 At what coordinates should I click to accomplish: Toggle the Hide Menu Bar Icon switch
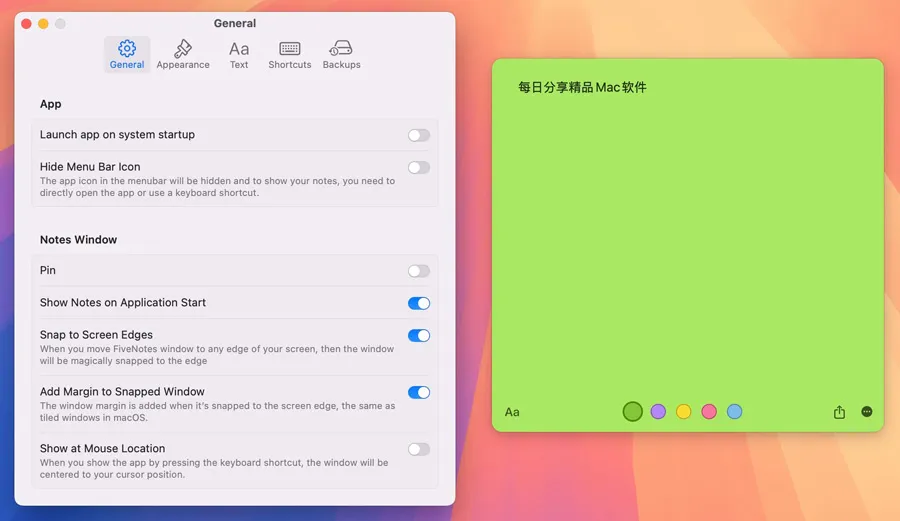pyautogui.click(x=419, y=167)
